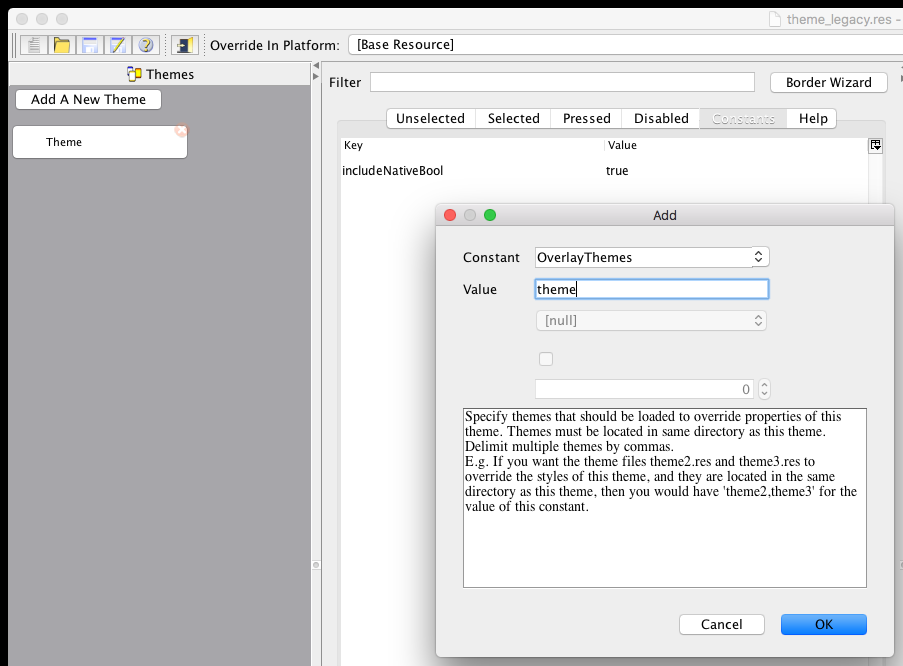Click the delete badge on the Theme entry
This screenshot has height=666, width=903.
[180, 131]
